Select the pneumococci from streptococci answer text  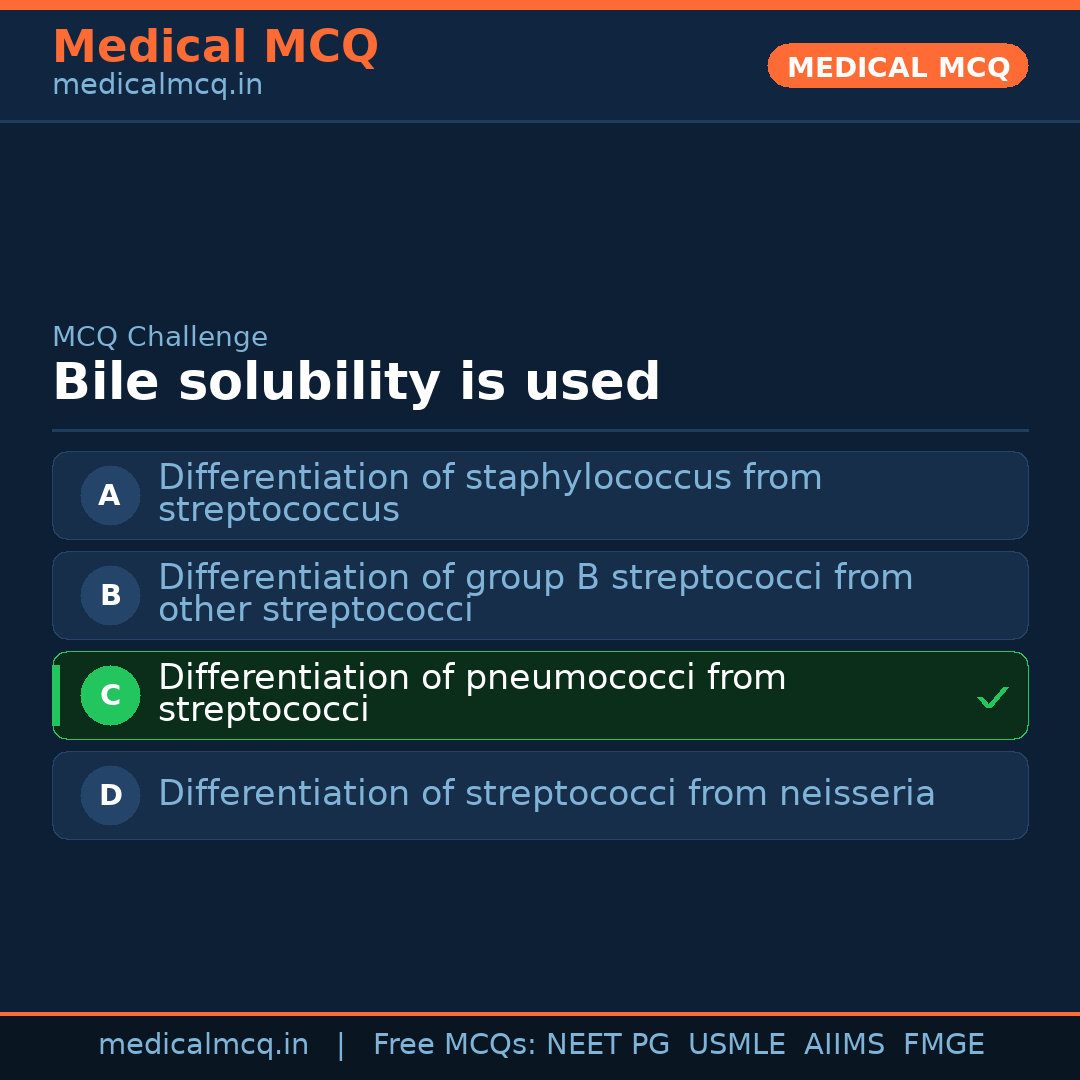472,694
